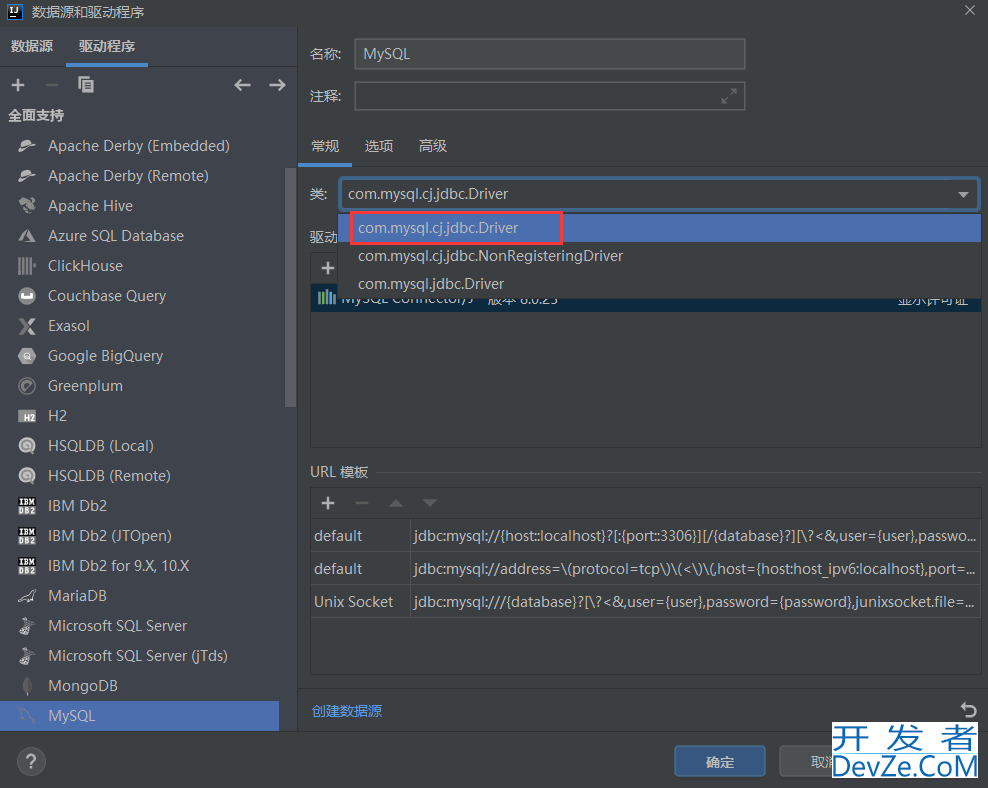Select the default jdbc:mysql://address= URL row
This screenshot has width=988, height=788.
(645, 569)
